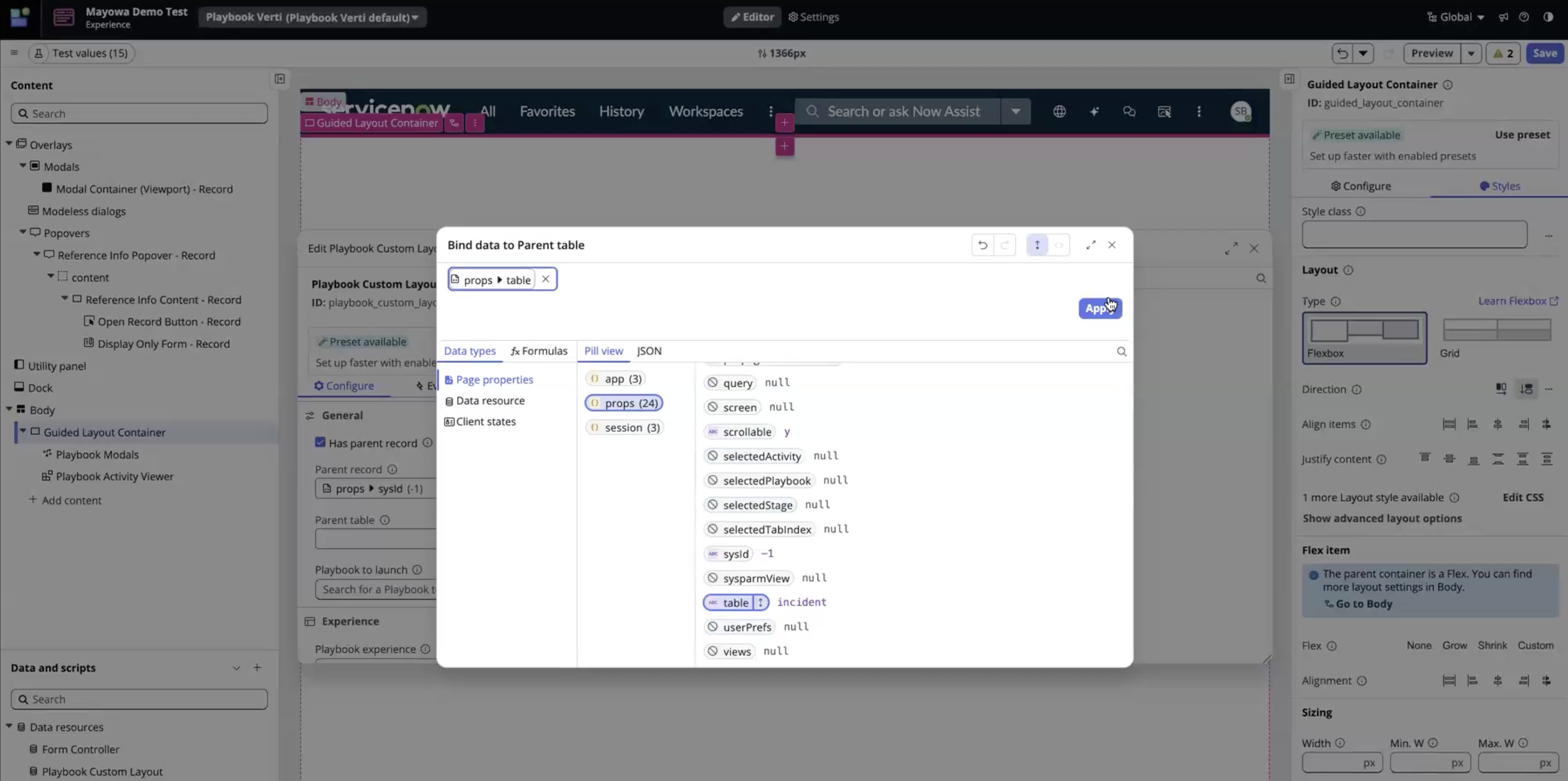Open Playbook Verti variant dropdown

(312, 17)
